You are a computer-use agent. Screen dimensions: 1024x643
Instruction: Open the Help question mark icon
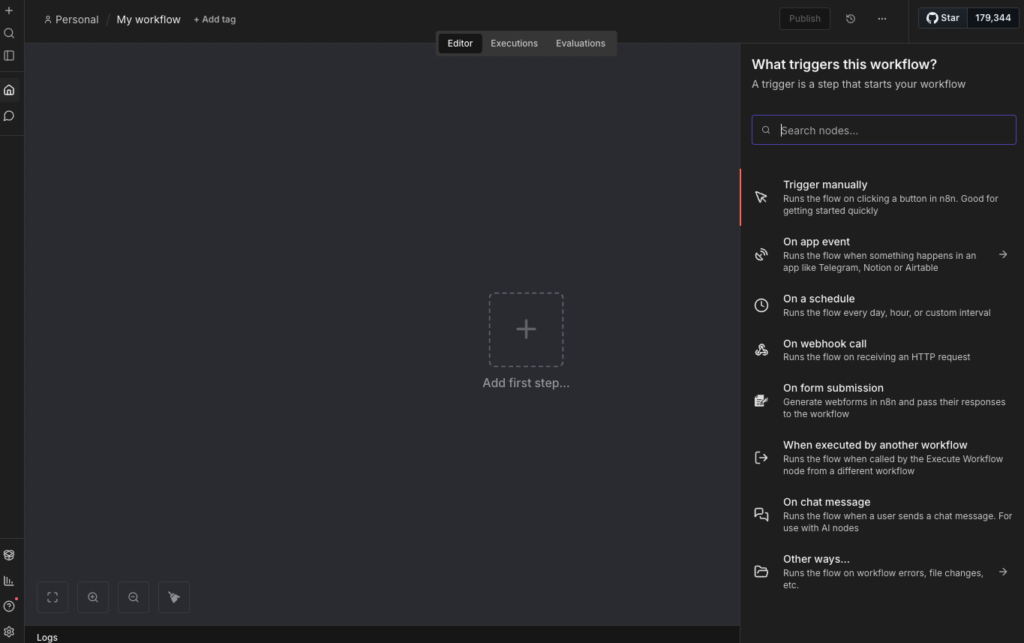click(x=9, y=606)
